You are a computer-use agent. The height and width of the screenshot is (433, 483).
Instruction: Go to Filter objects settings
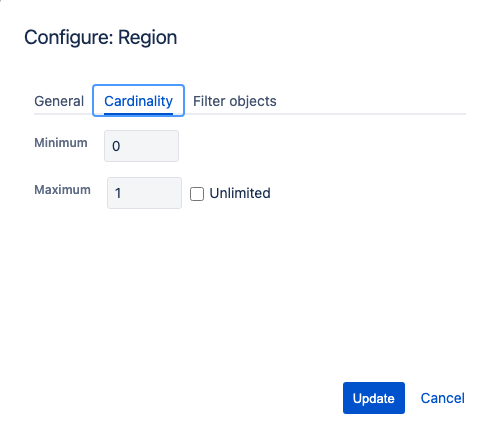[x=235, y=101]
